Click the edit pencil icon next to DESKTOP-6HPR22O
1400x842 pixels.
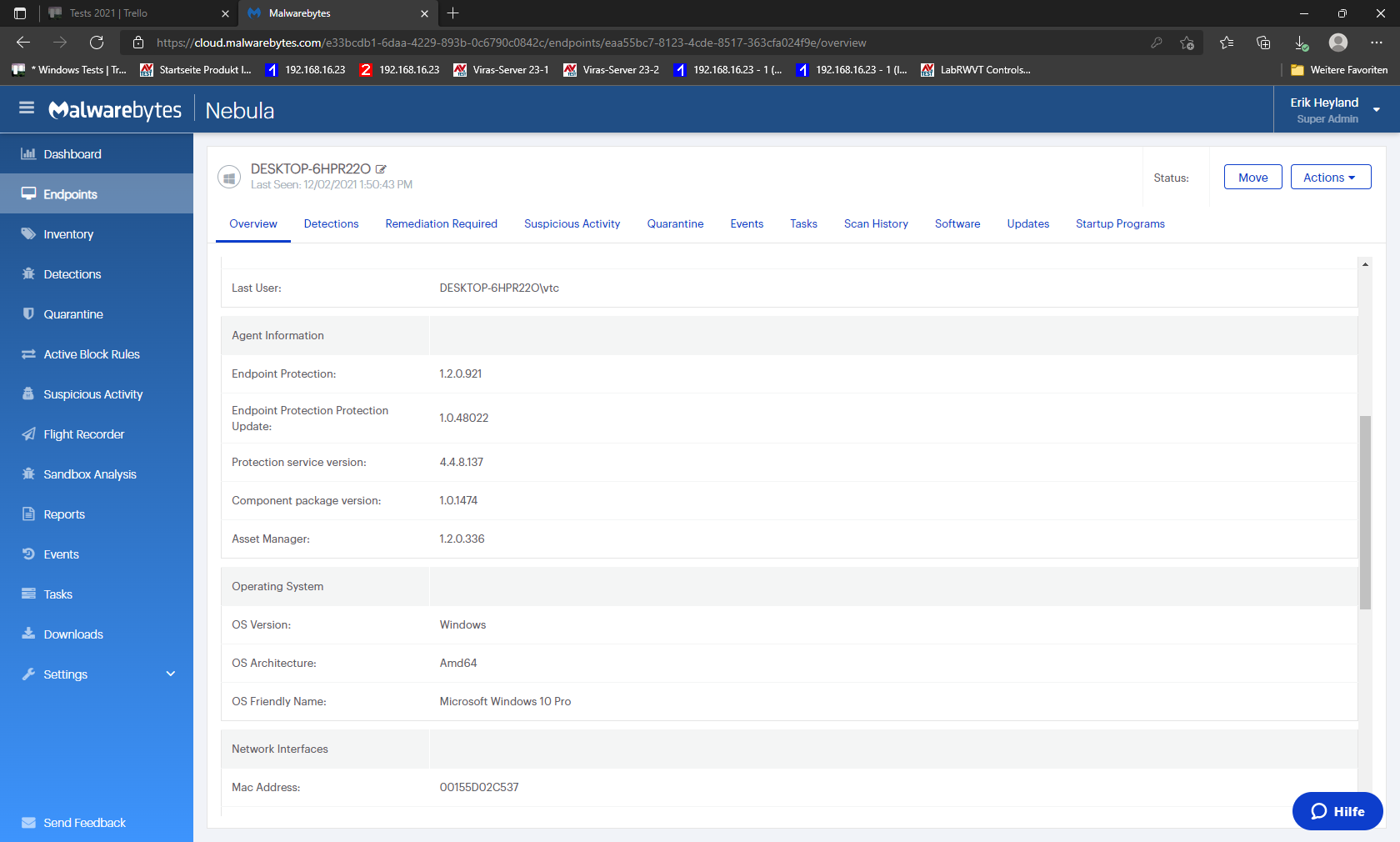(381, 169)
